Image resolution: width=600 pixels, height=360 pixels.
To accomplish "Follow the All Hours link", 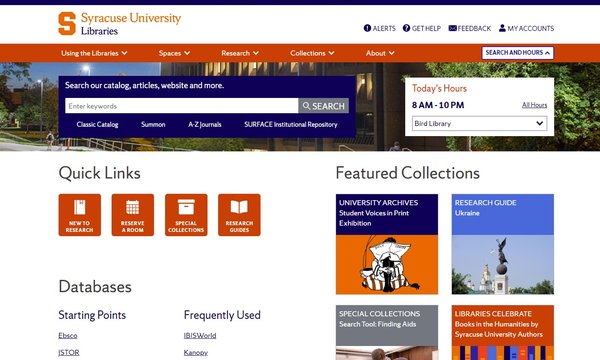I will 535,105.
